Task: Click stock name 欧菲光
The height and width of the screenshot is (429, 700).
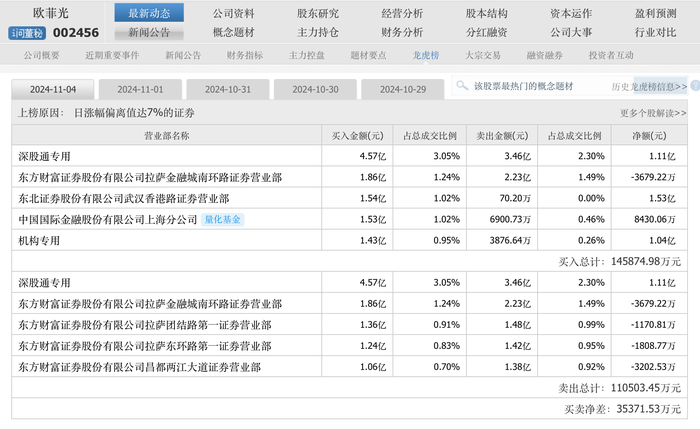Action: tap(51, 13)
